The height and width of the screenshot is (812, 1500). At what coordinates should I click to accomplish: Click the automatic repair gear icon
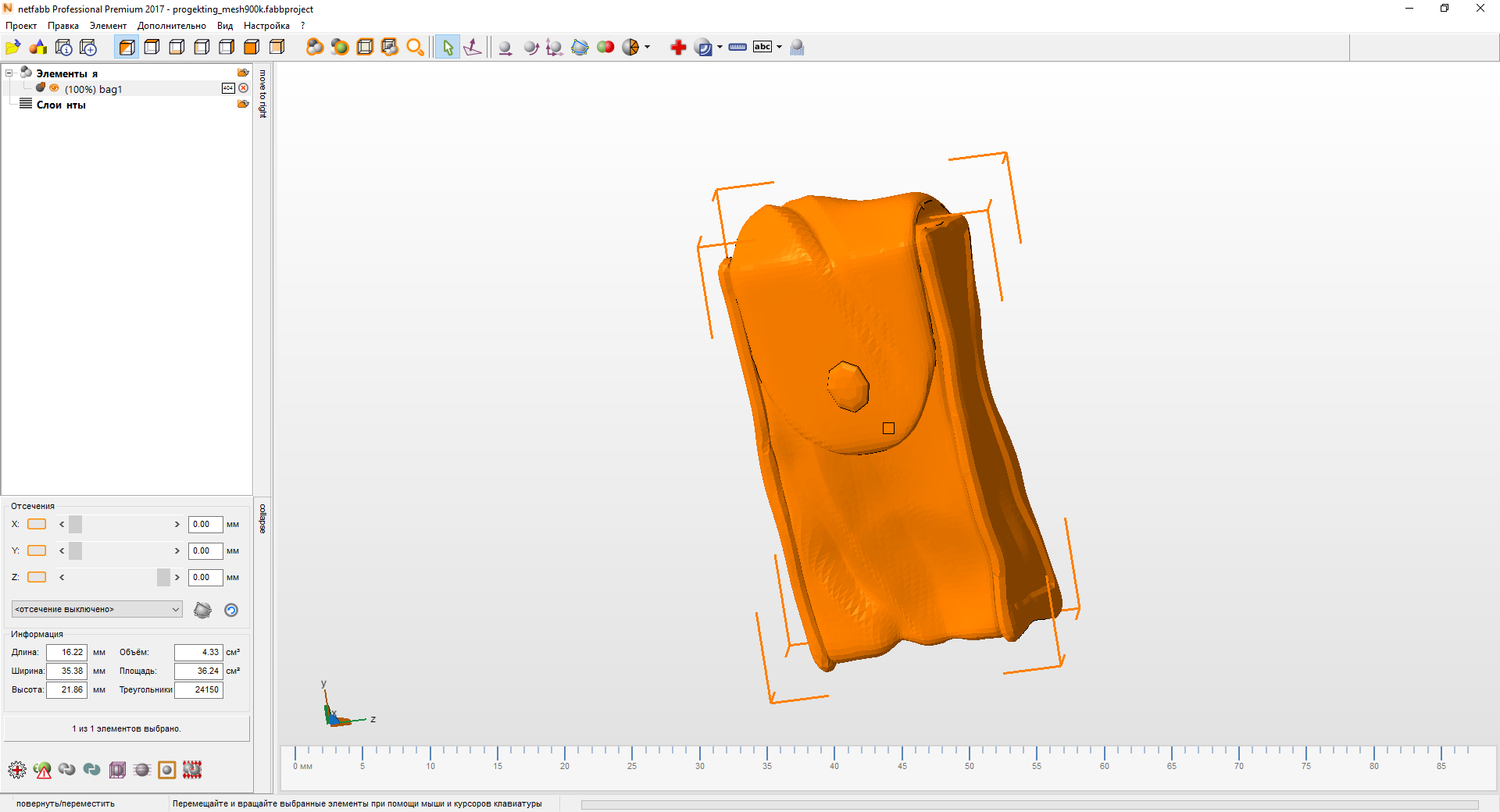pyautogui.click(x=17, y=771)
